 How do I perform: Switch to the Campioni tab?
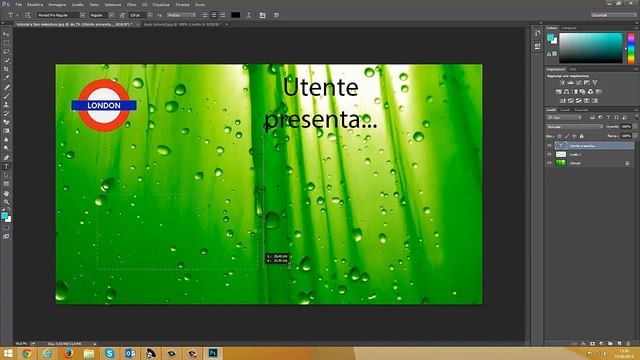coord(569,28)
